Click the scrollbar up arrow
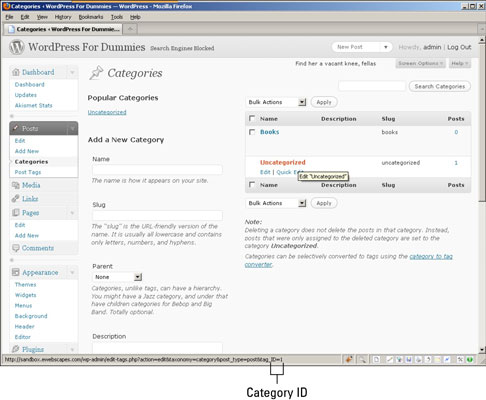This screenshot has width=486, height=400. coord(482,40)
